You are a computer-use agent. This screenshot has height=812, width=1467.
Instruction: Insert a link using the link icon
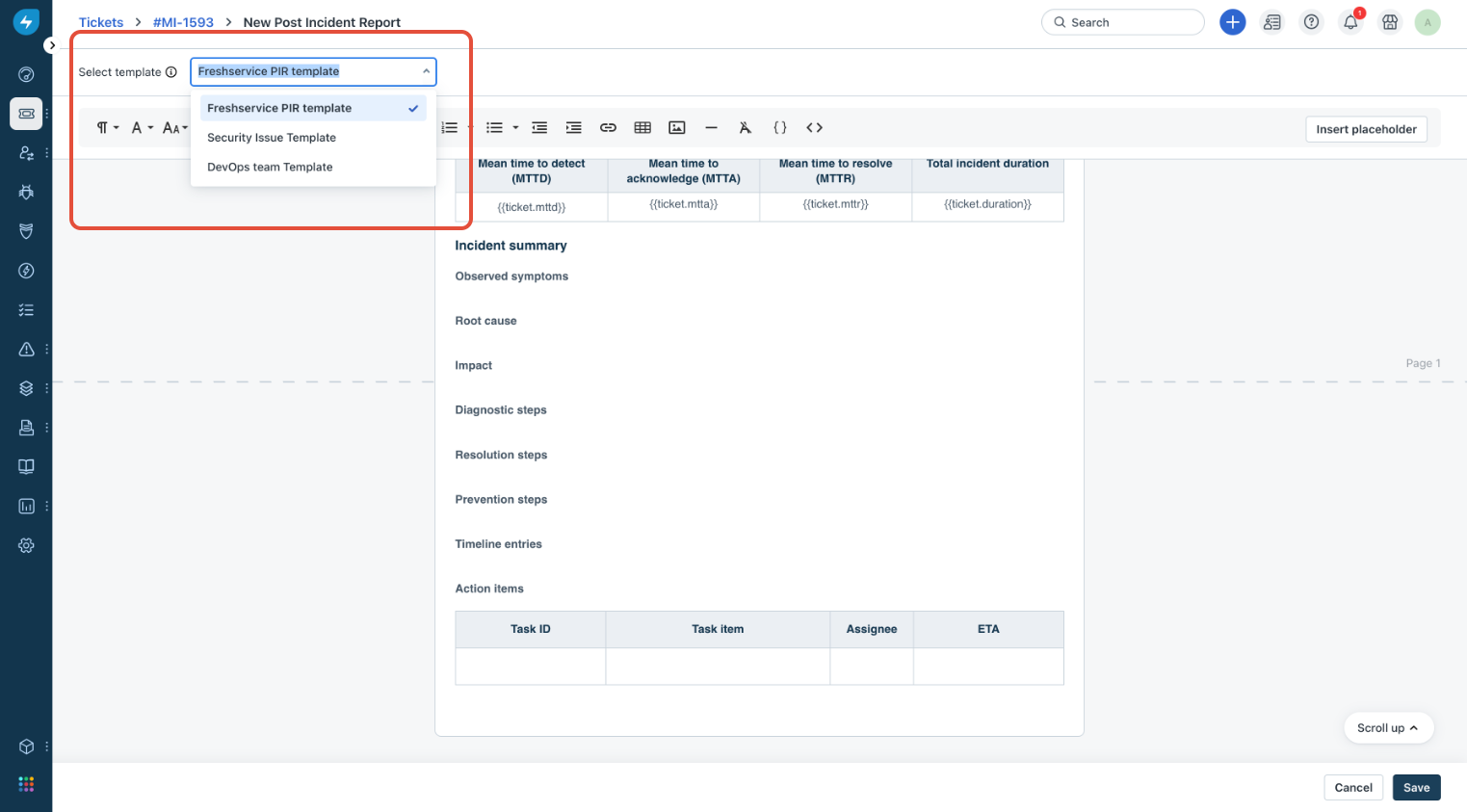click(x=608, y=127)
